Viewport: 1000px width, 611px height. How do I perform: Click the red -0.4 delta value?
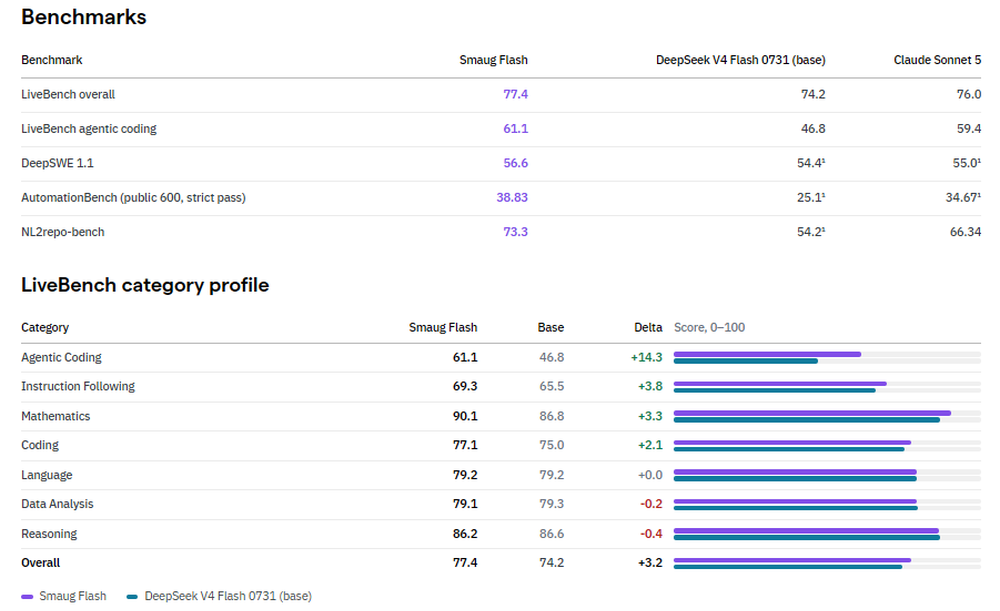(651, 534)
